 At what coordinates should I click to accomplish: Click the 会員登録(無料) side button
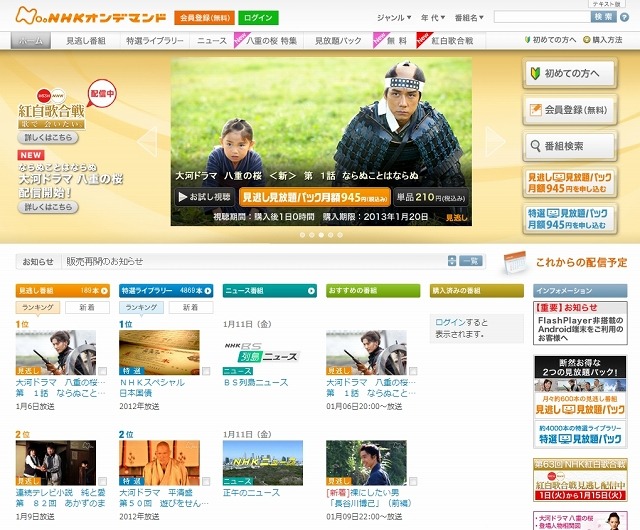pos(569,109)
